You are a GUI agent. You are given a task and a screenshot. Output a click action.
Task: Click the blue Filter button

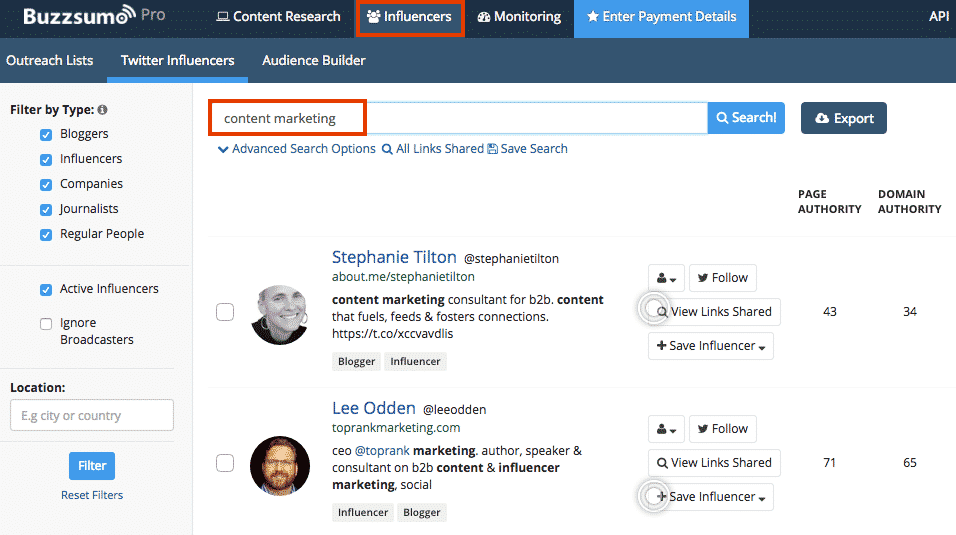(x=92, y=465)
